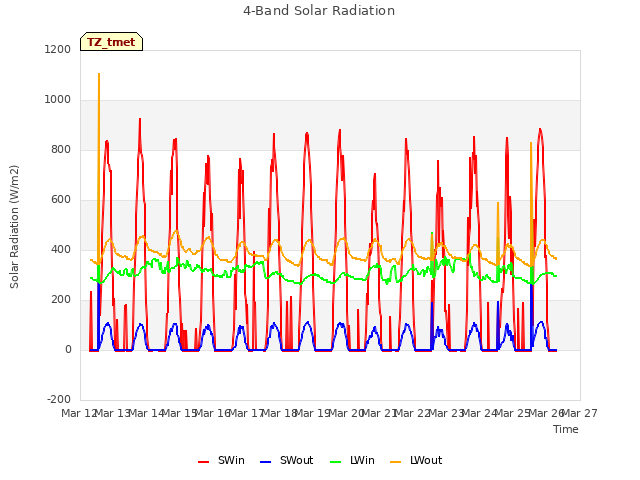Click the blue SWout legend color marker
640x480 pixels.
pos(265,462)
